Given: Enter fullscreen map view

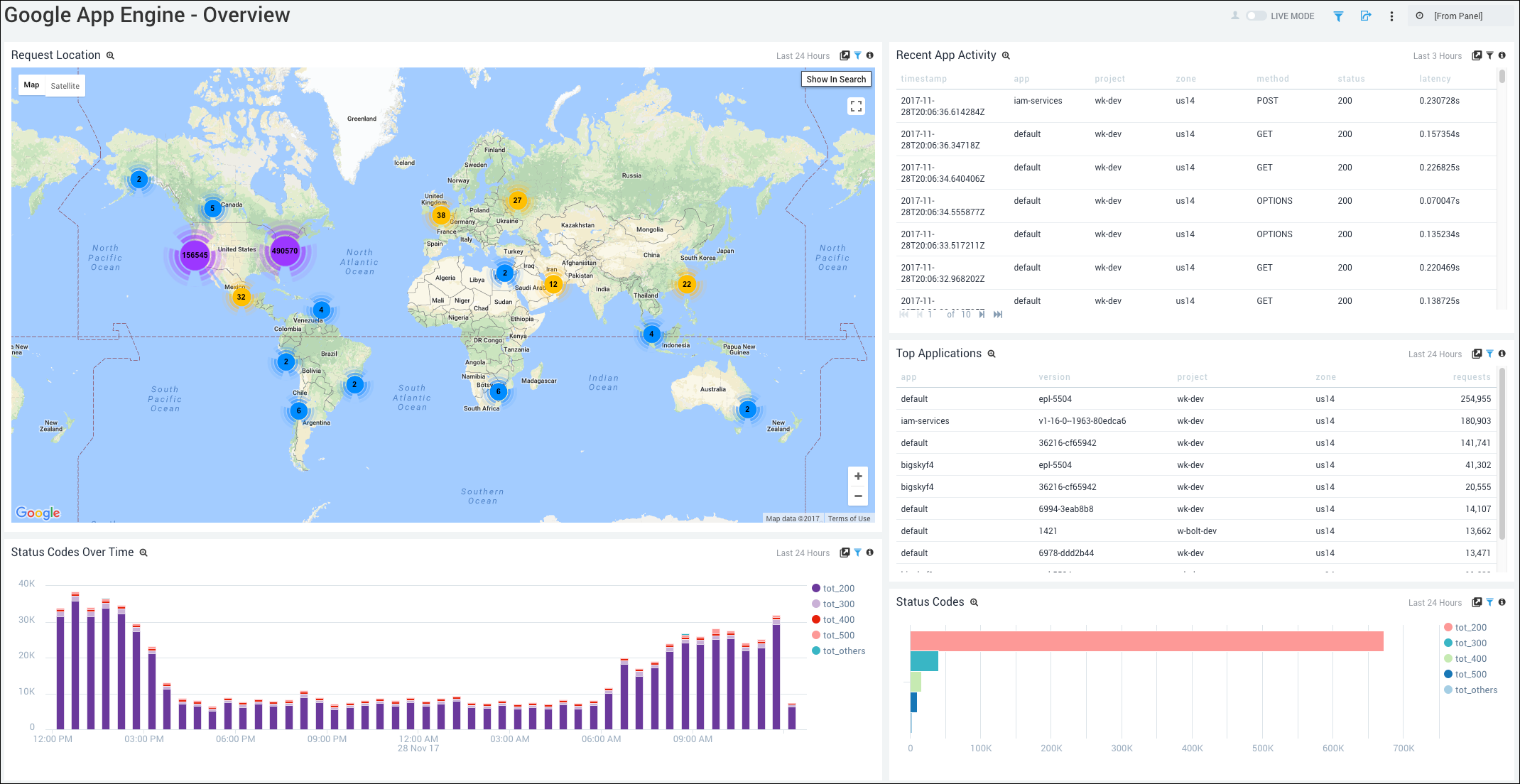Looking at the screenshot, I should click(x=856, y=107).
